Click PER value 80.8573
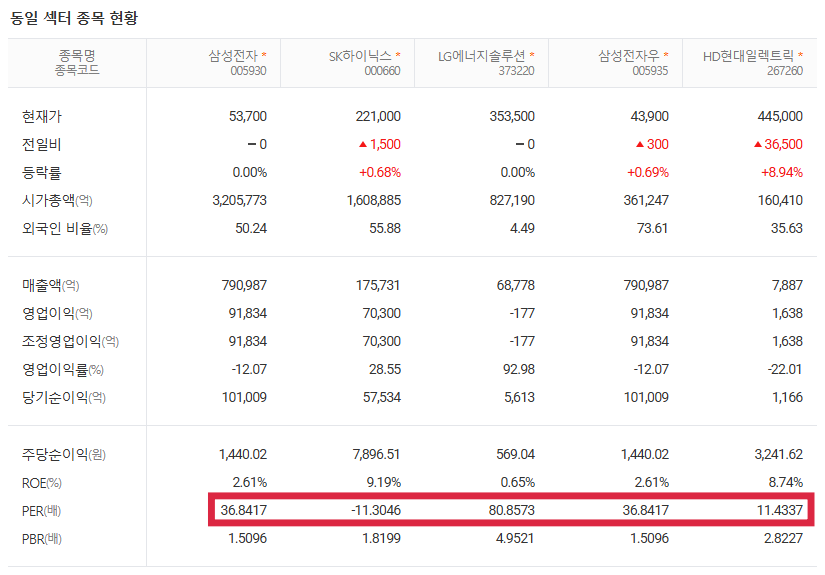Image resolution: width=825 pixels, height=575 pixels. pos(512,510)
